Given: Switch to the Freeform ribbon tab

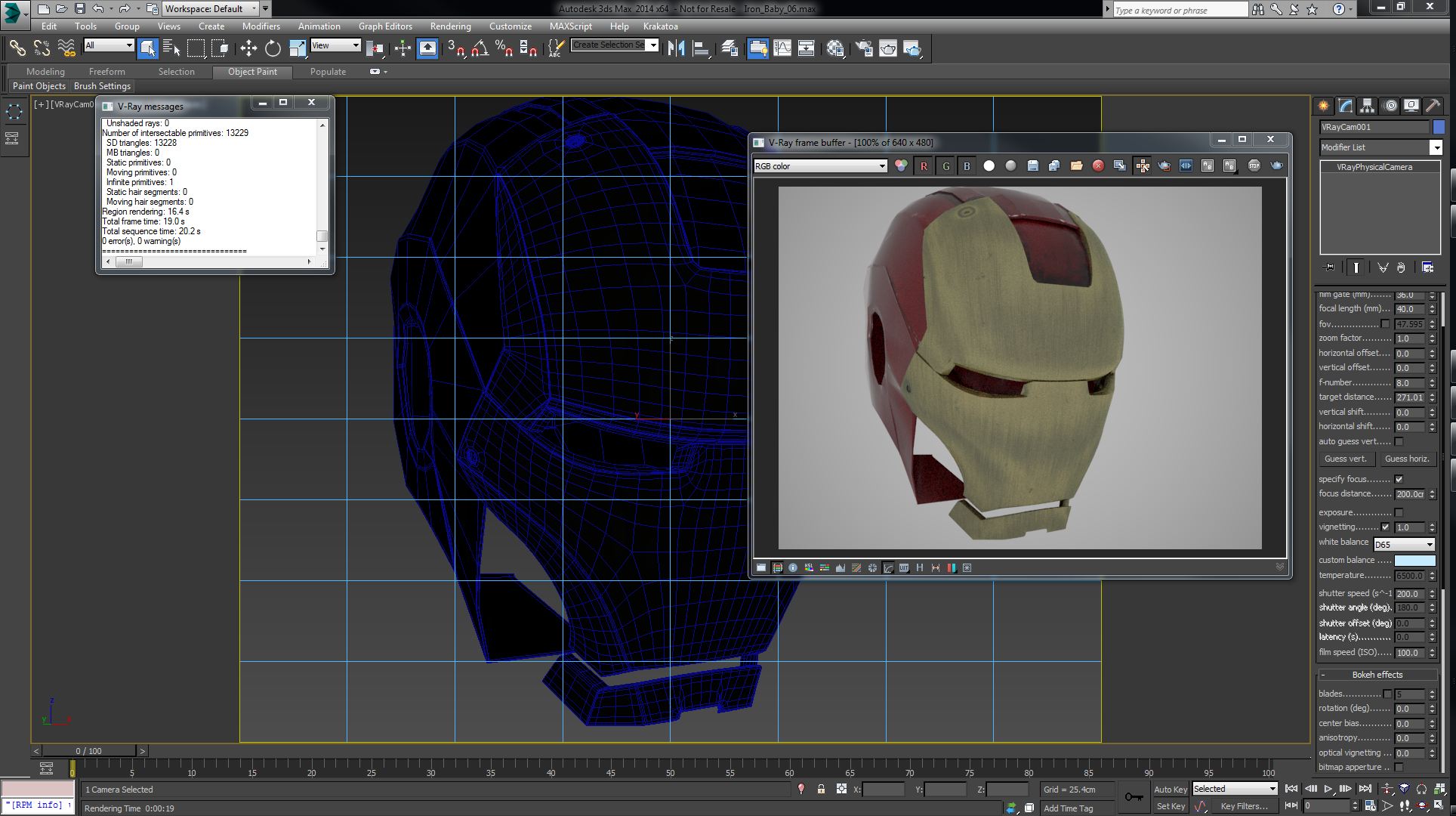Looking at the screenshot, I should 107,72.
